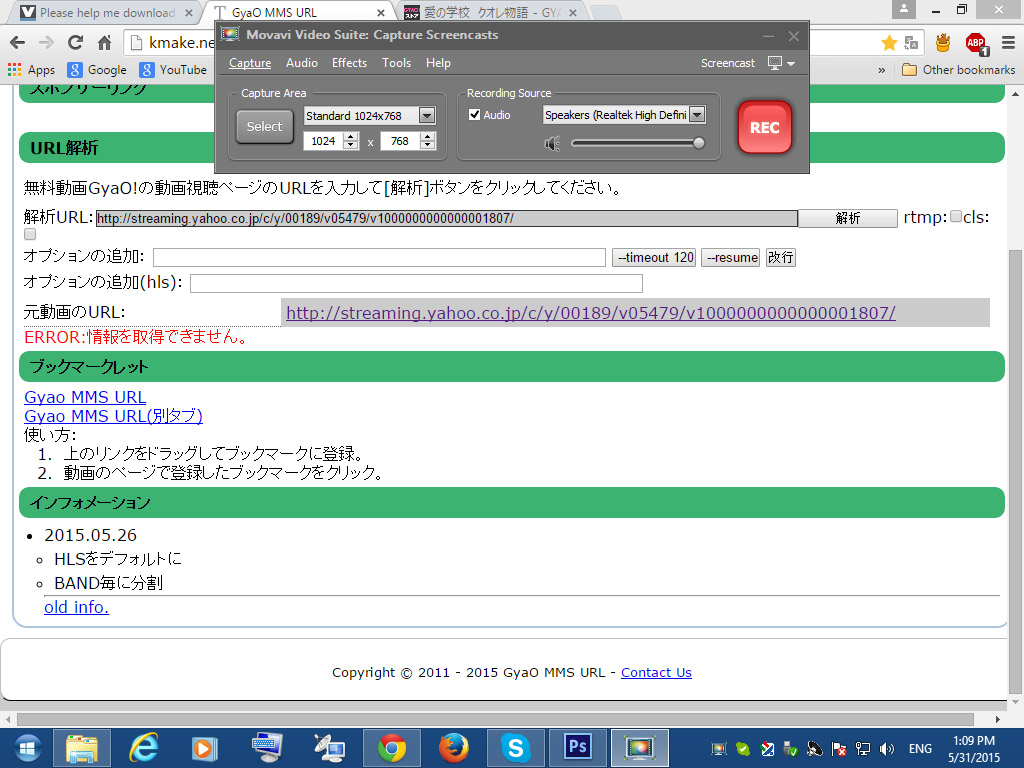Toggle the cls checkbox
Viewport: 1024px width, 768px height.
tap(30, 234)
